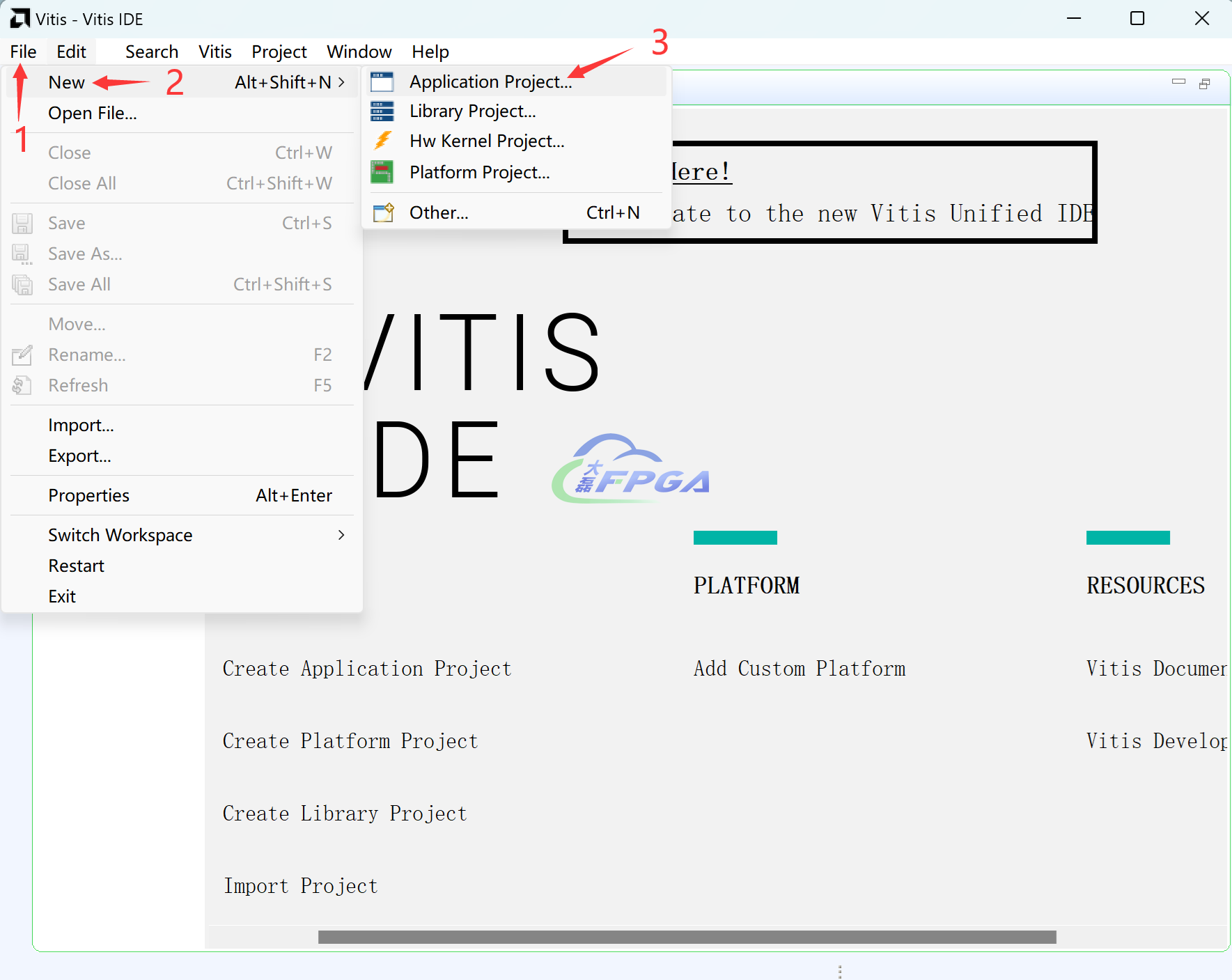
Task: Click the migrate to new Vitis Unified IDE banner link
Action: coord(701,172)
